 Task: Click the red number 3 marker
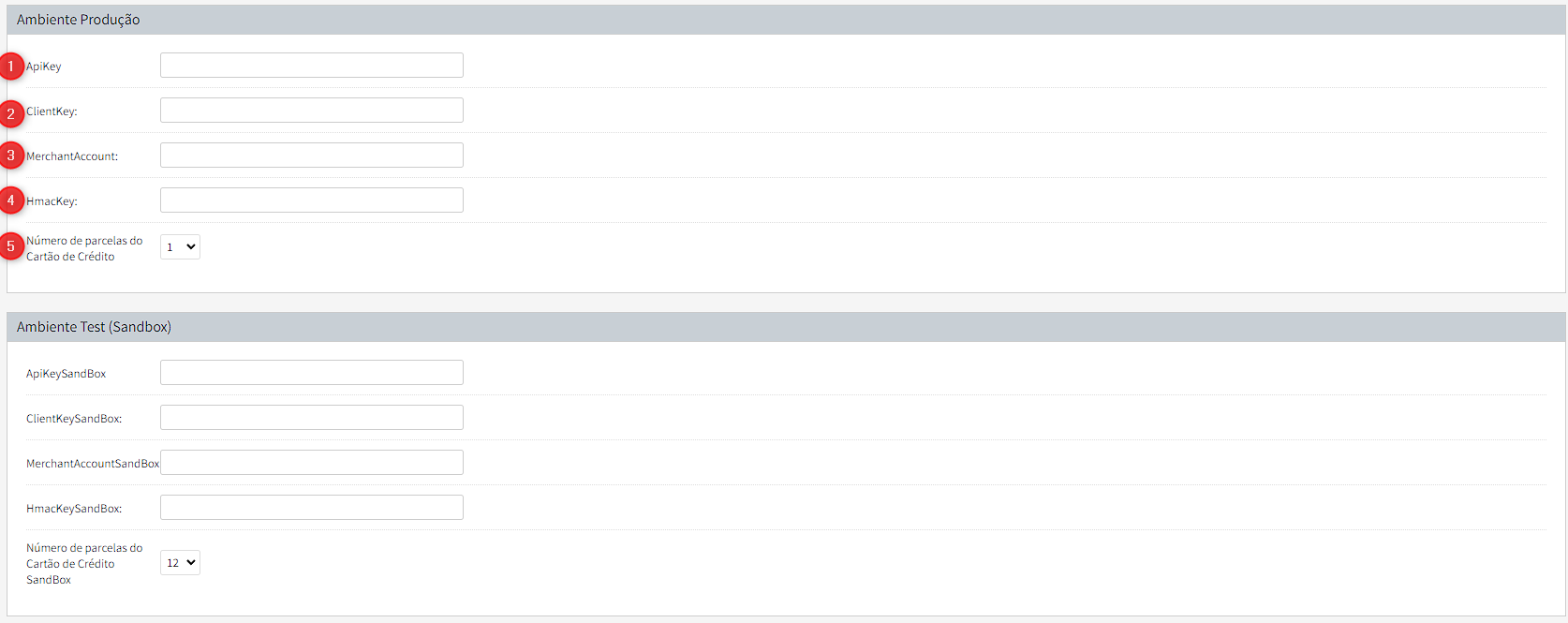coord(11,156)
